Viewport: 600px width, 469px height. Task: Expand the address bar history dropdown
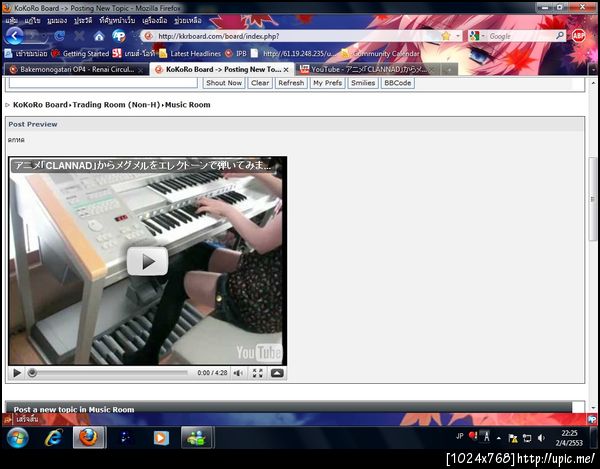click(457, 36)
